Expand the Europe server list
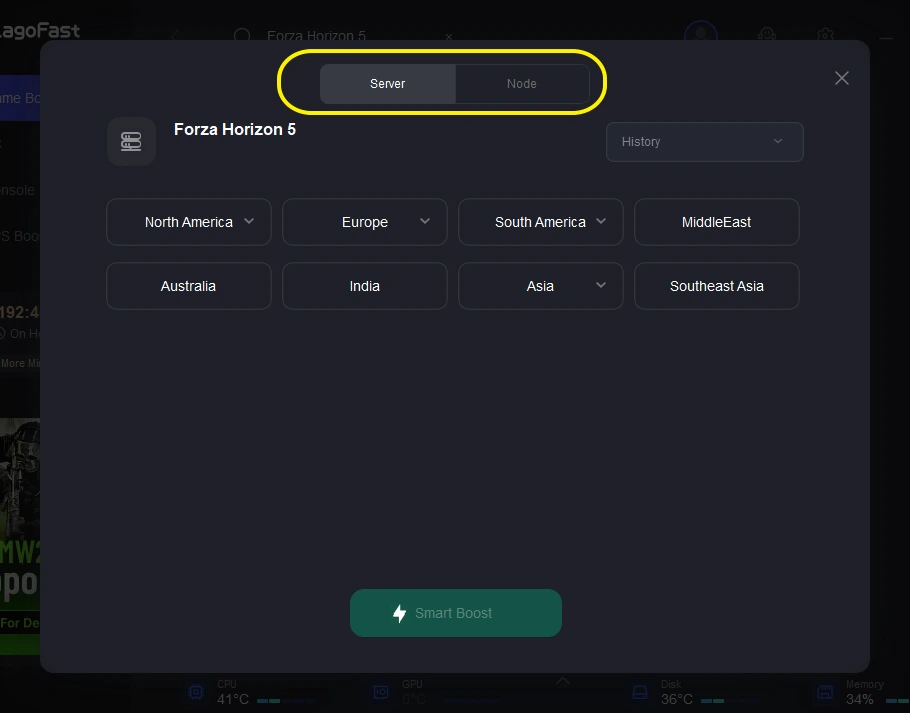Image resolution: width=910 pixels, height=713 pixels. [365, 222]
